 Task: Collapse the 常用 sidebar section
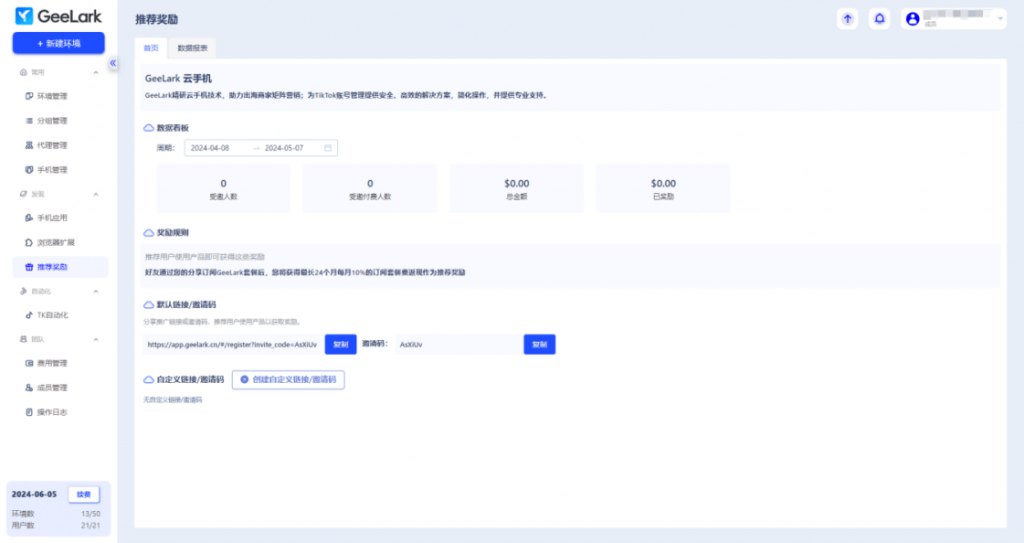pos(96,72)
